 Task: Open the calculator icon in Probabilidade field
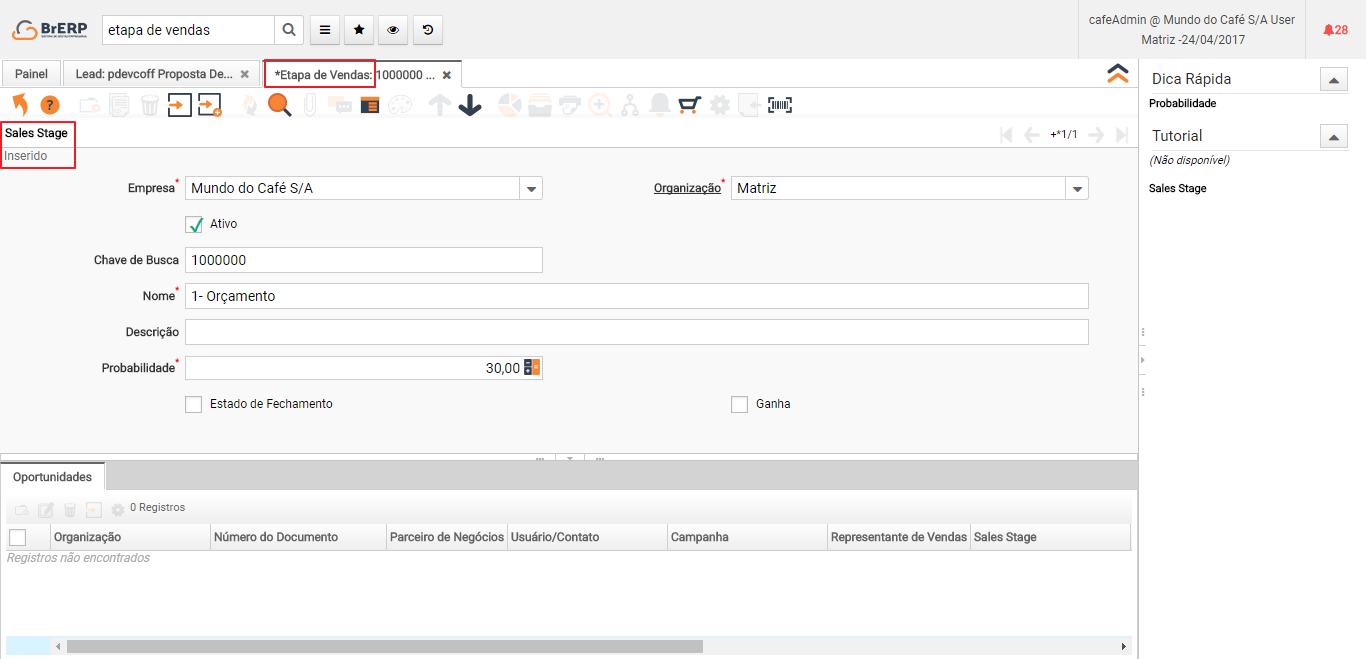pyautogui.click(x=532, y=368)
